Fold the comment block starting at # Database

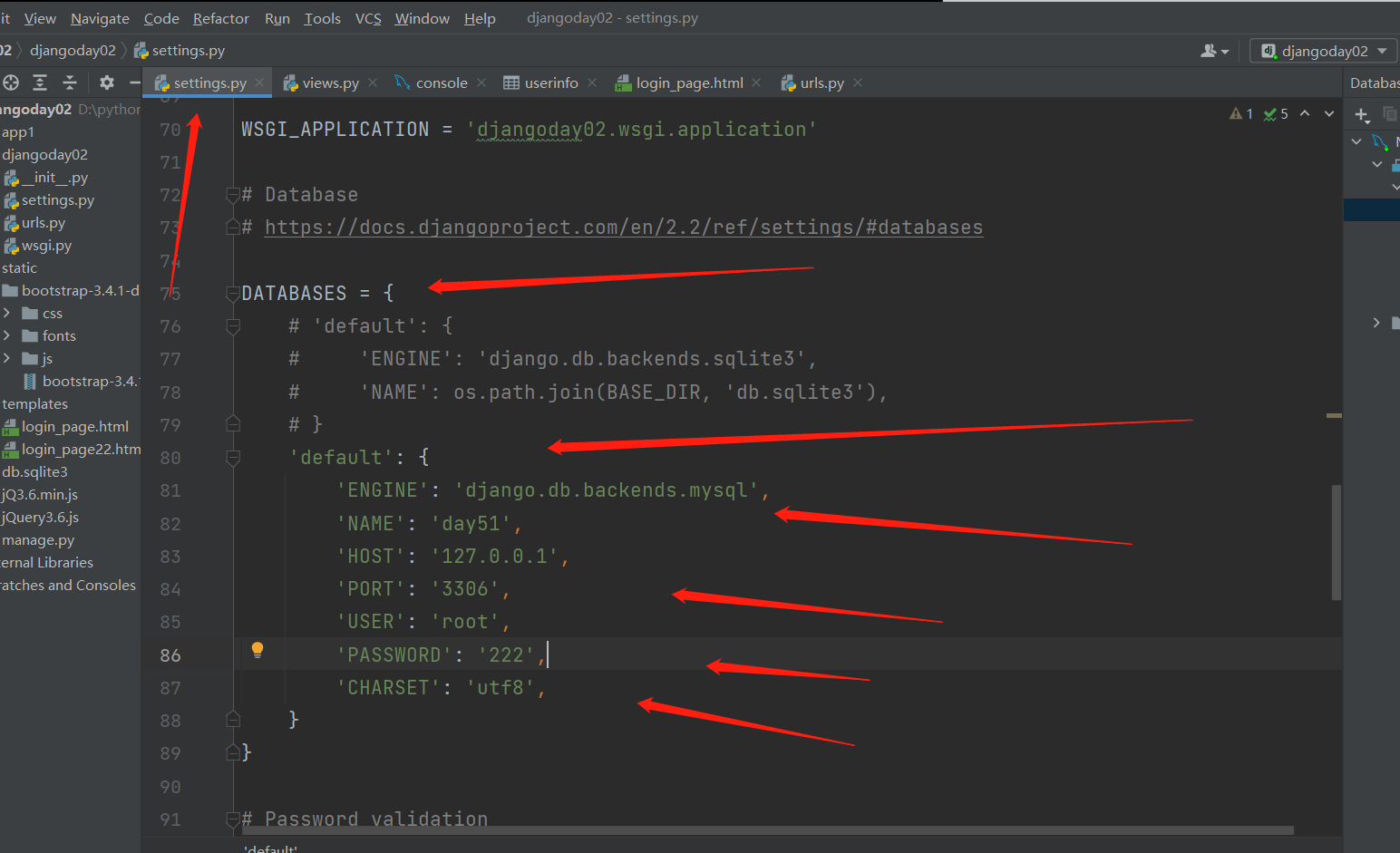tap(233, 194)
